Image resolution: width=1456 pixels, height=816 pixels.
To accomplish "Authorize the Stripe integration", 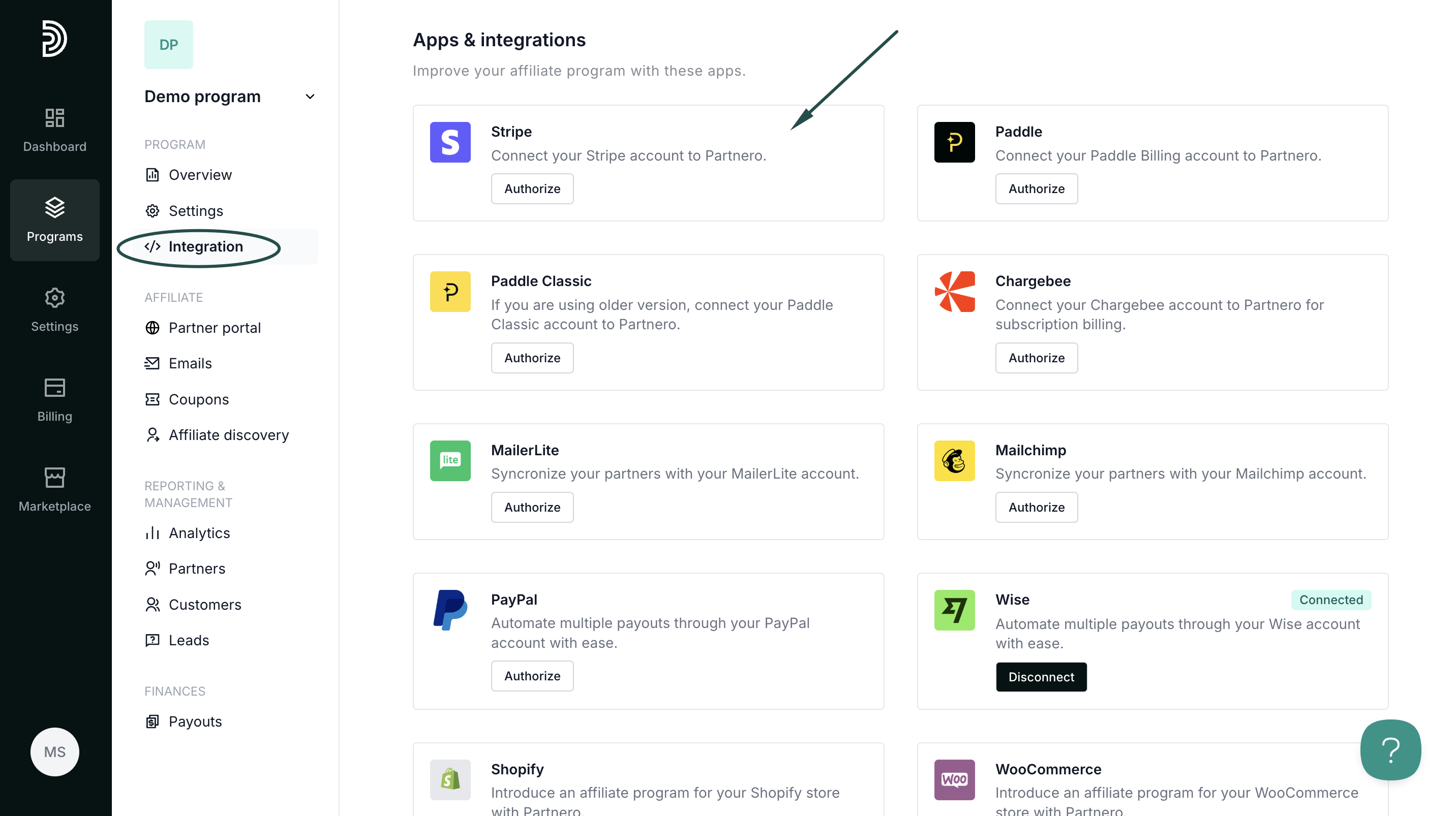I will coord(532,189).
